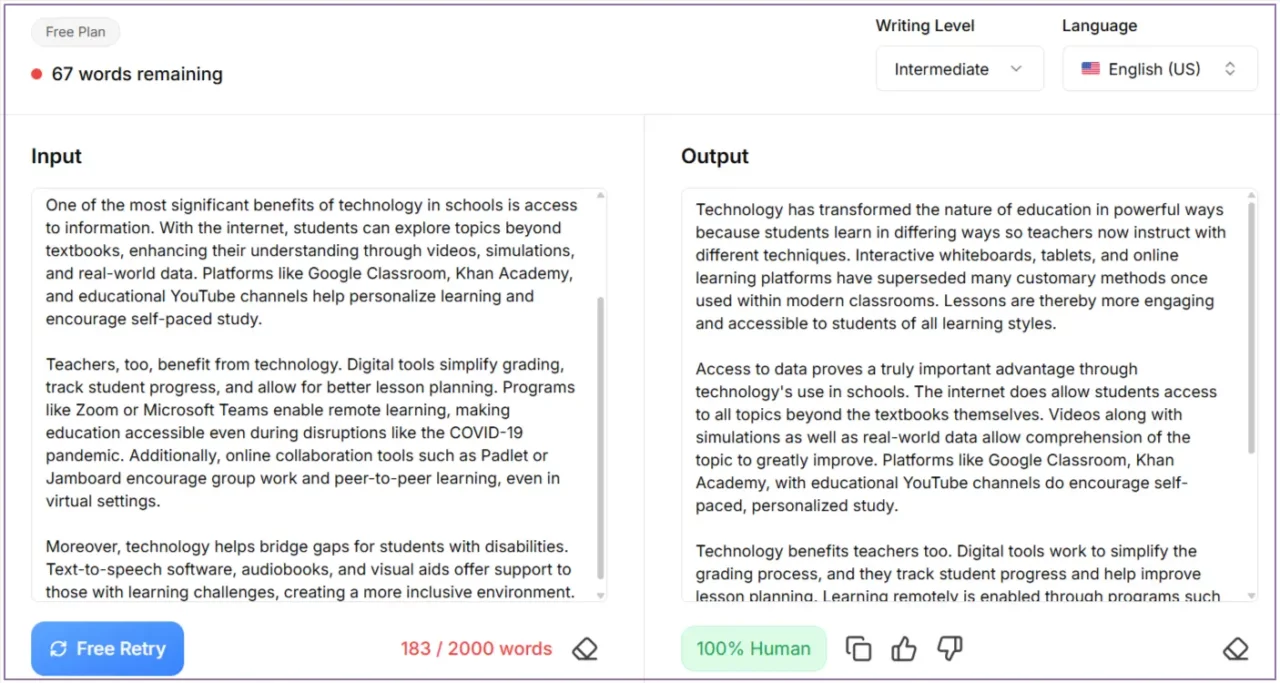Click the red status dot
The width and height of the screenshot is (1280, 683).
37,74
